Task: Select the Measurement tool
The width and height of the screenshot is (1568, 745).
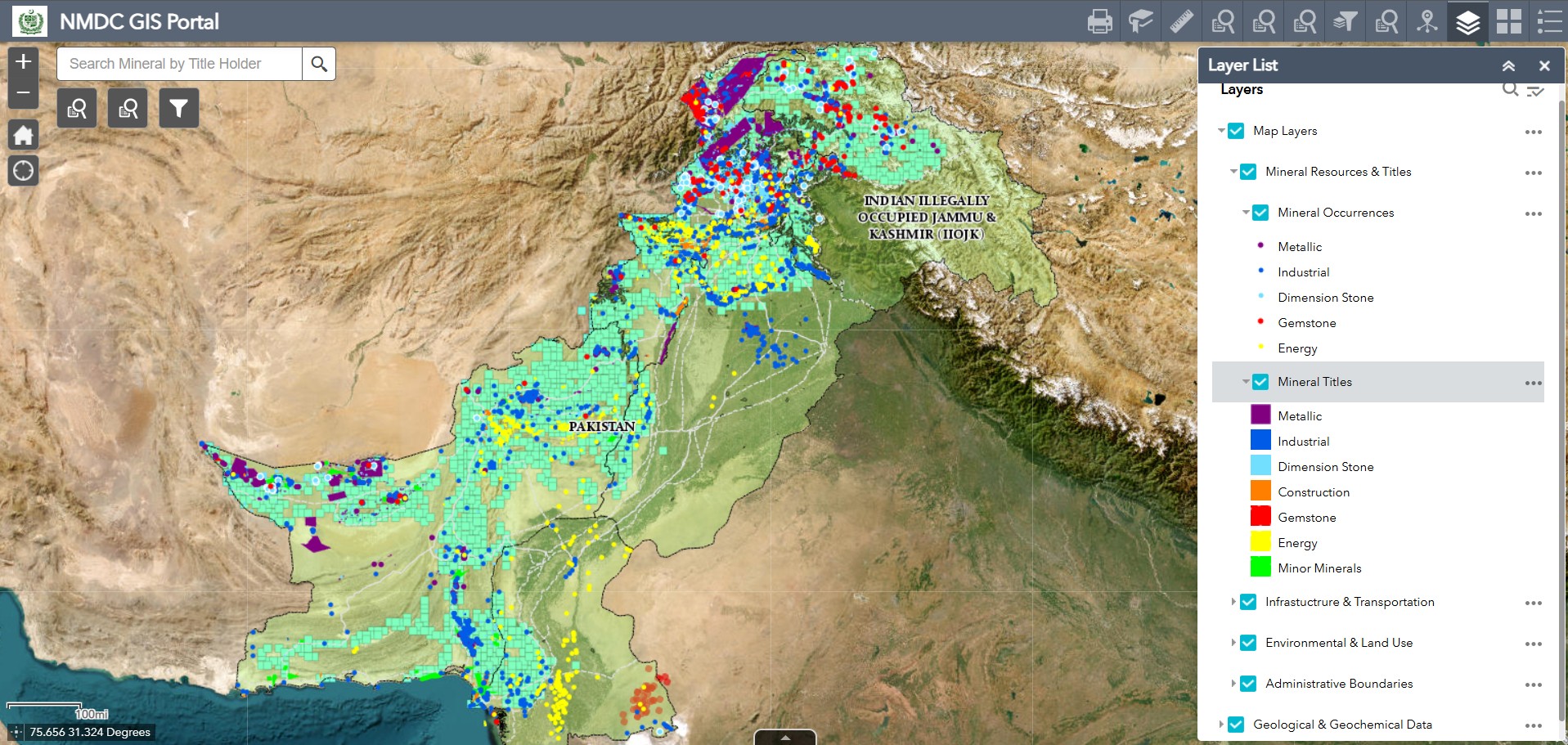Action: coord(1181,21)
